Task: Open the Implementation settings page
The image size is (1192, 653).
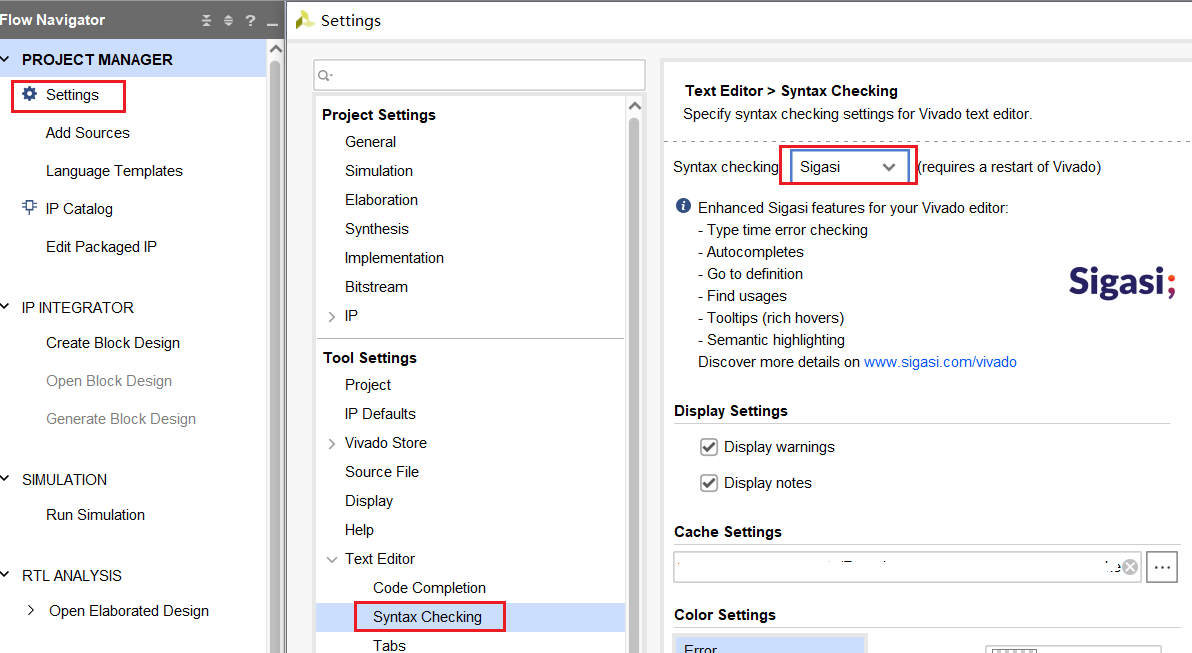Action: pos(394,258)
